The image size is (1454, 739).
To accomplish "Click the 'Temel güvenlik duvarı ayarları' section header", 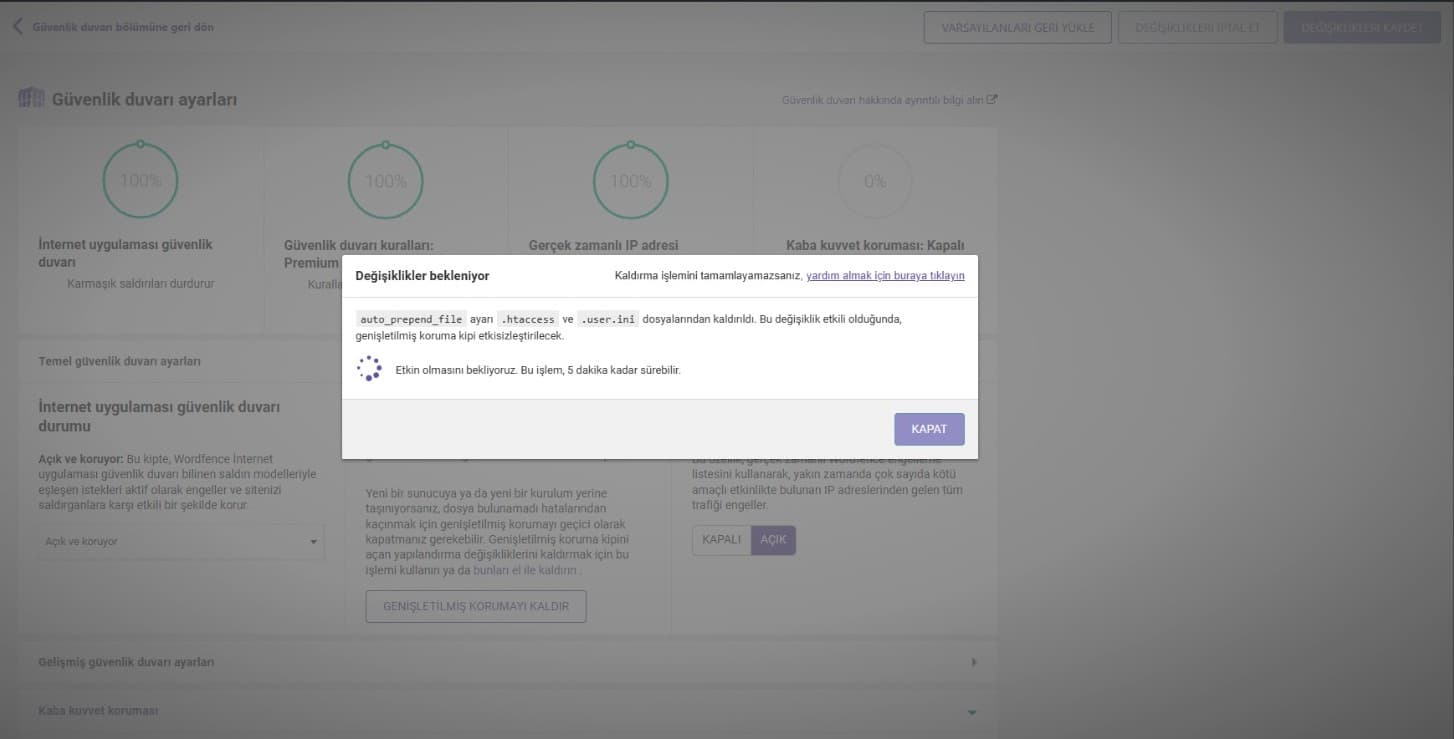I will click(120, 361).
